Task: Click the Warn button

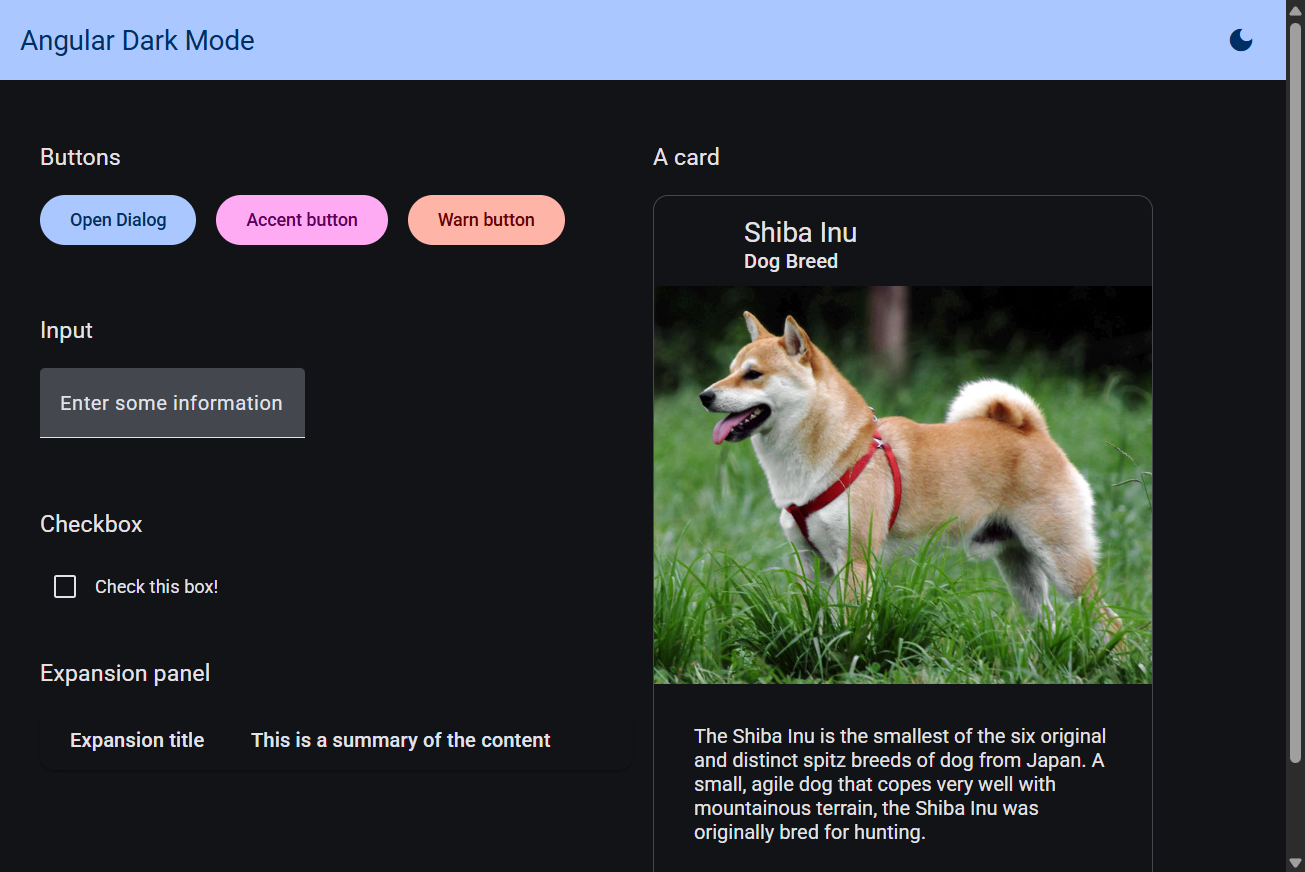Action: tap(486, 220)
